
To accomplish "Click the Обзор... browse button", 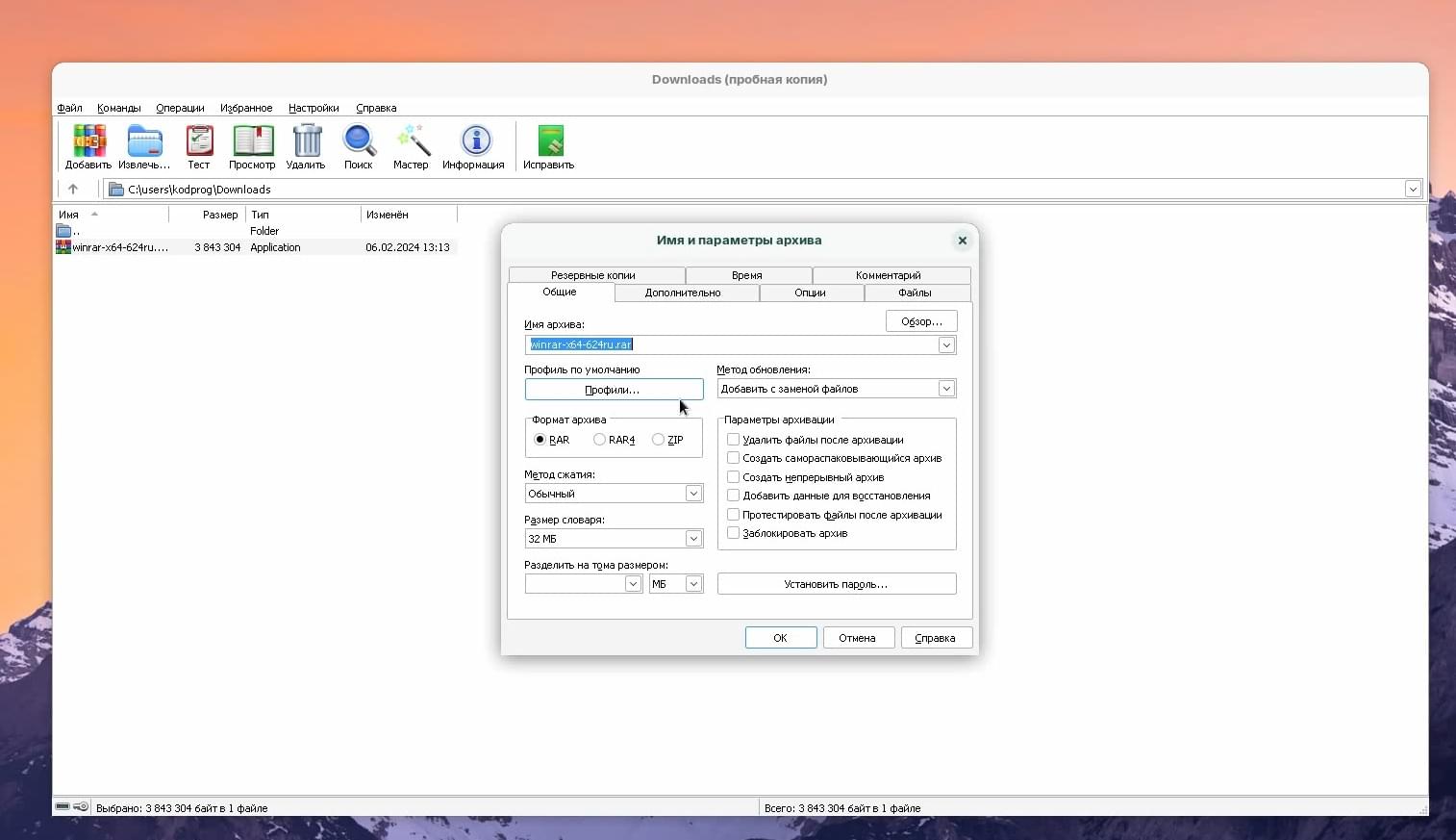I will [921, 321].
